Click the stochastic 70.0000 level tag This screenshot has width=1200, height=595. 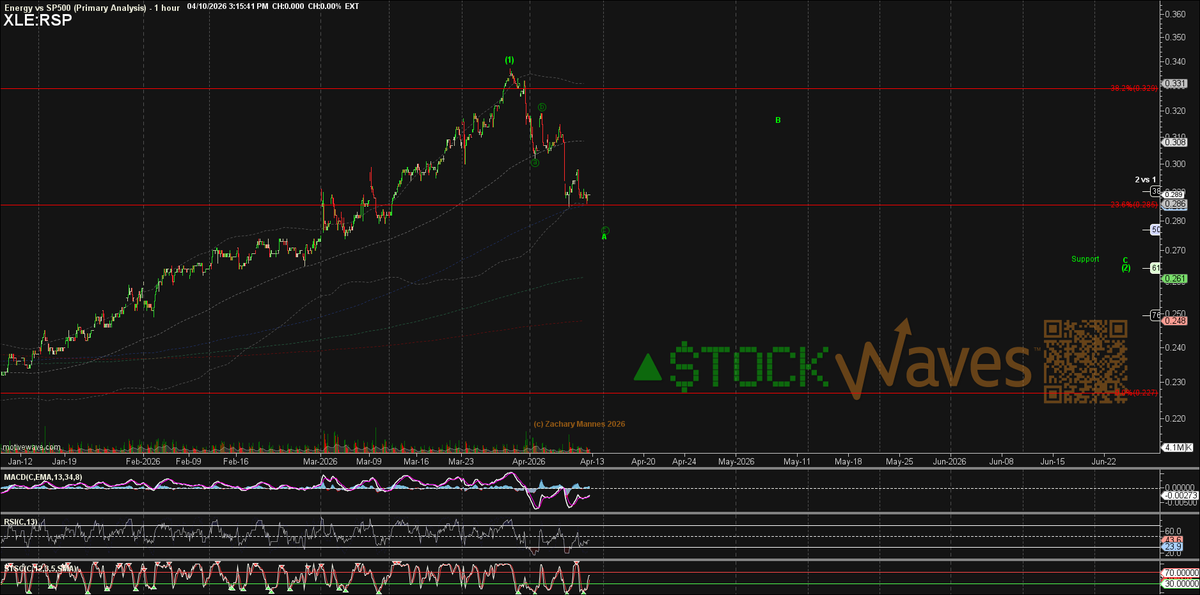pyautogui.click(x=1179, y=575)
